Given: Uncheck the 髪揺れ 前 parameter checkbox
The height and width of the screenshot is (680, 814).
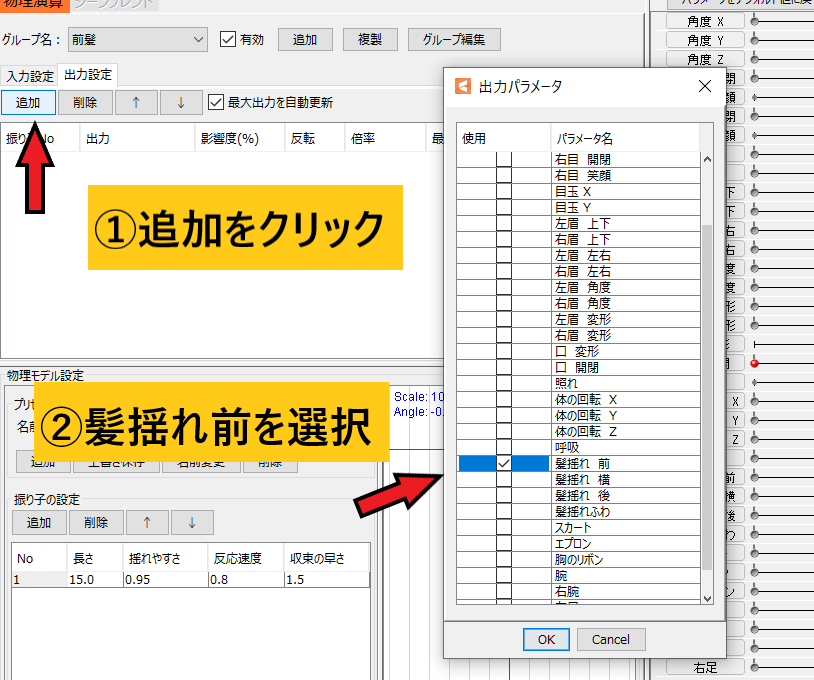Looking at the screenshot, I should pyautogui.click(x=504, y=464).
